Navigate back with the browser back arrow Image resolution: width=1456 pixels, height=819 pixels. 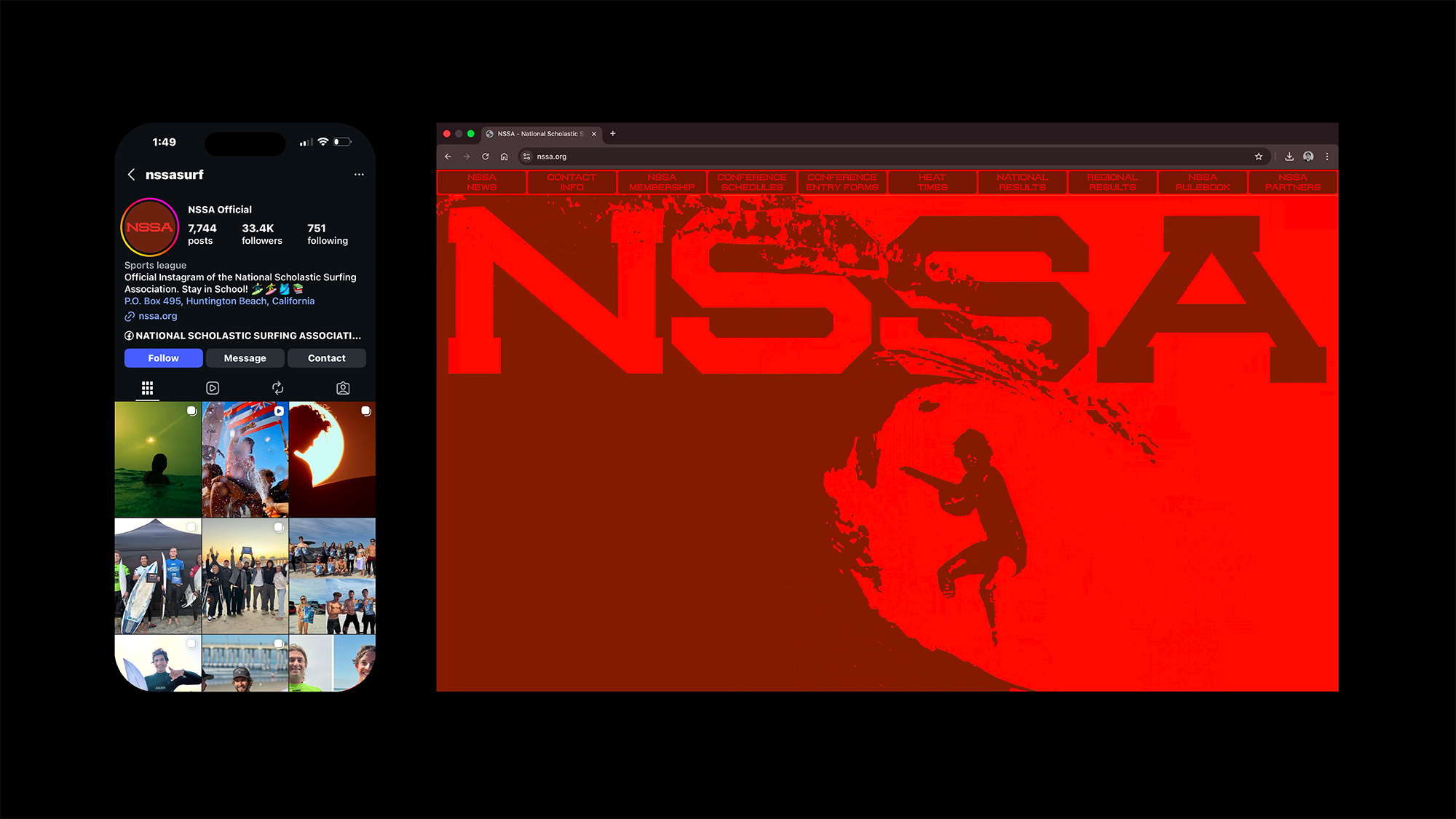pyautogui.click(x=447, y=156)
